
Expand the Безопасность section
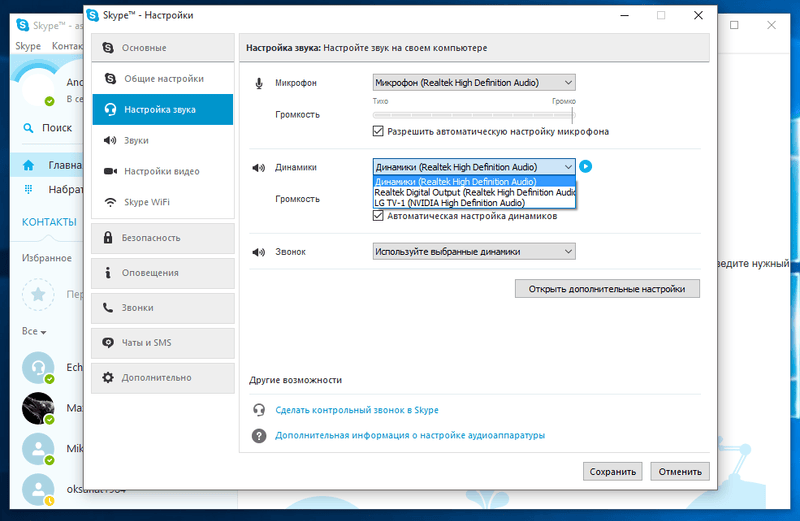click(163, 238)
